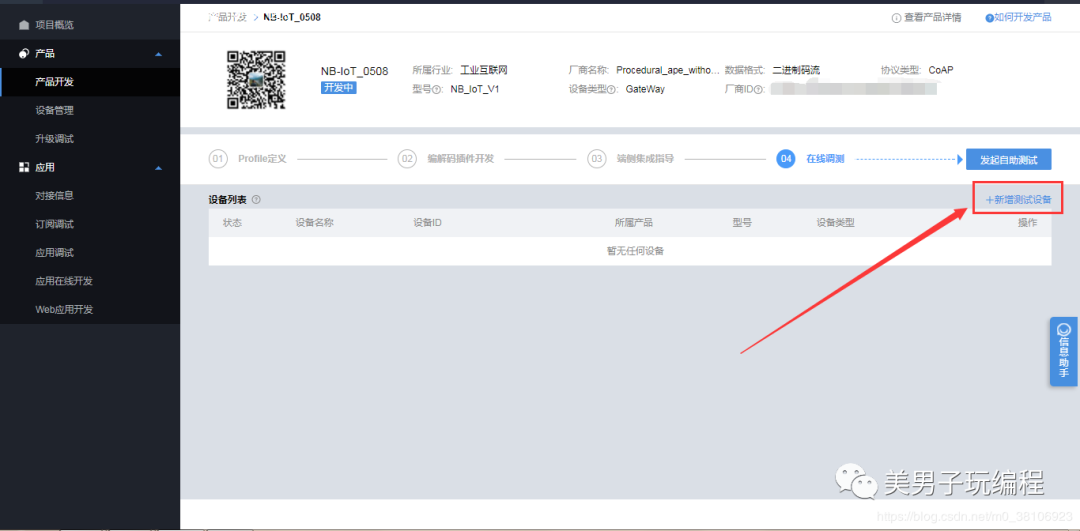Click the 工业互联网 industry value
Screen dimensions: 1080x531
[484, 70]
